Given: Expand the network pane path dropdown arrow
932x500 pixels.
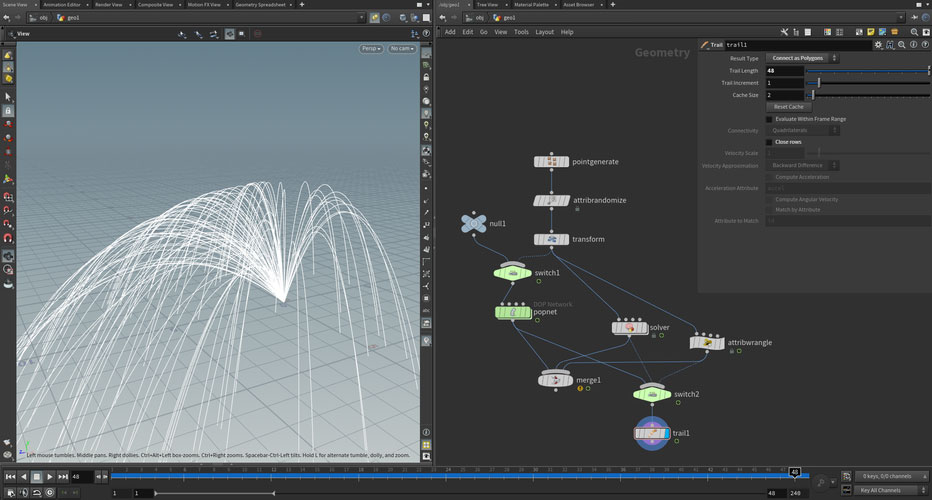Looking at the screenshot, I should click(901, 18).
